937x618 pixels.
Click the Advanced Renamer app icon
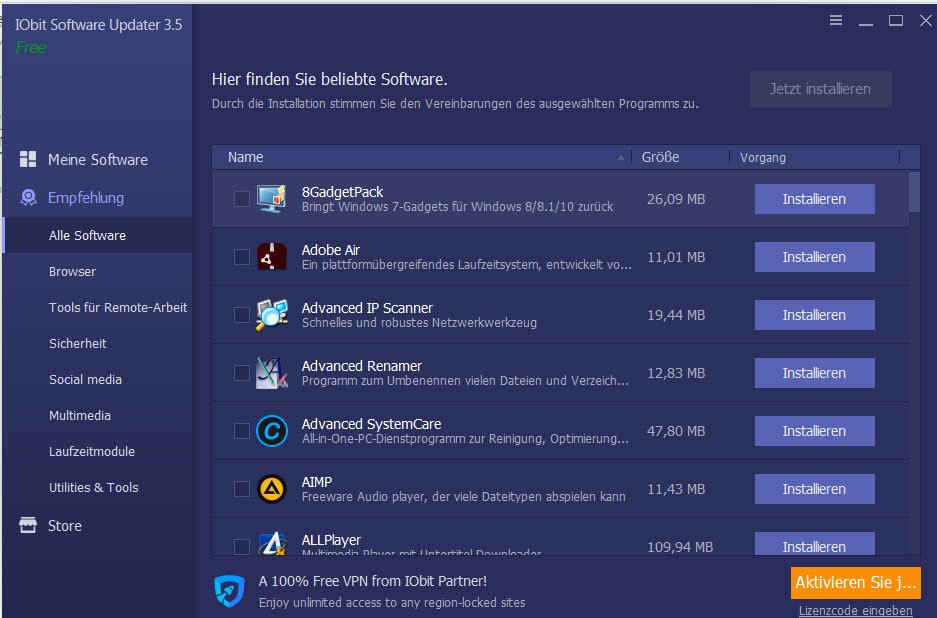(x=272, y=372)
